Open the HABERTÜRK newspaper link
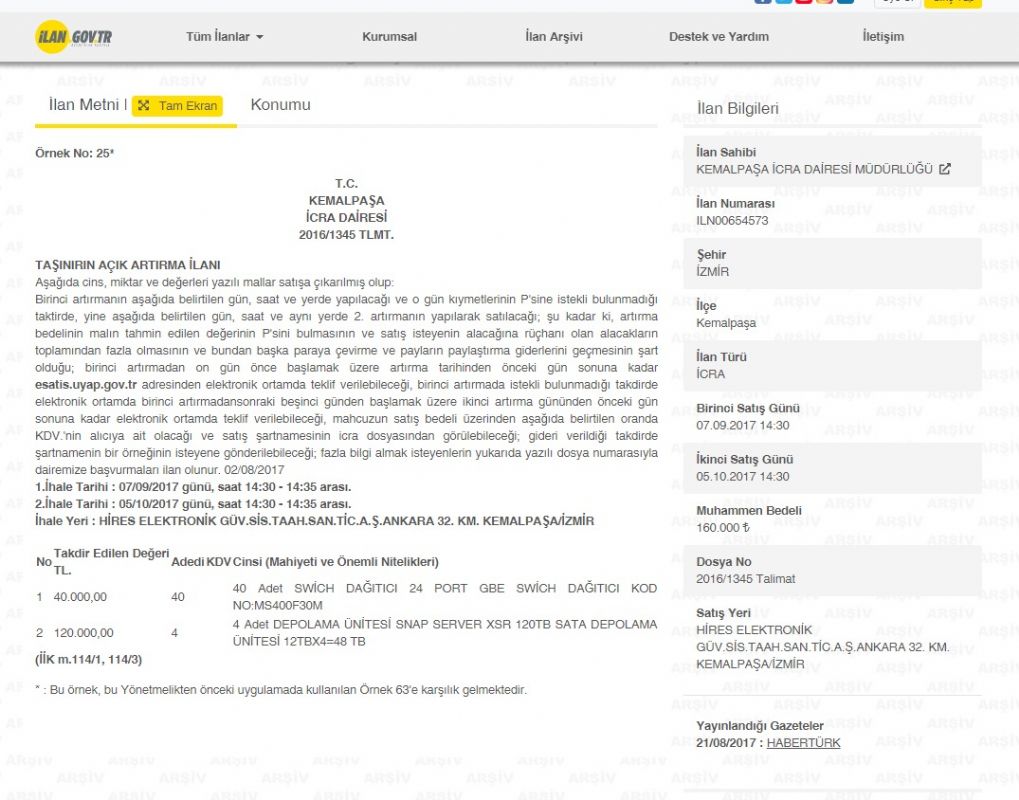Screen dimensions: 1019x800 click(803, 743)
